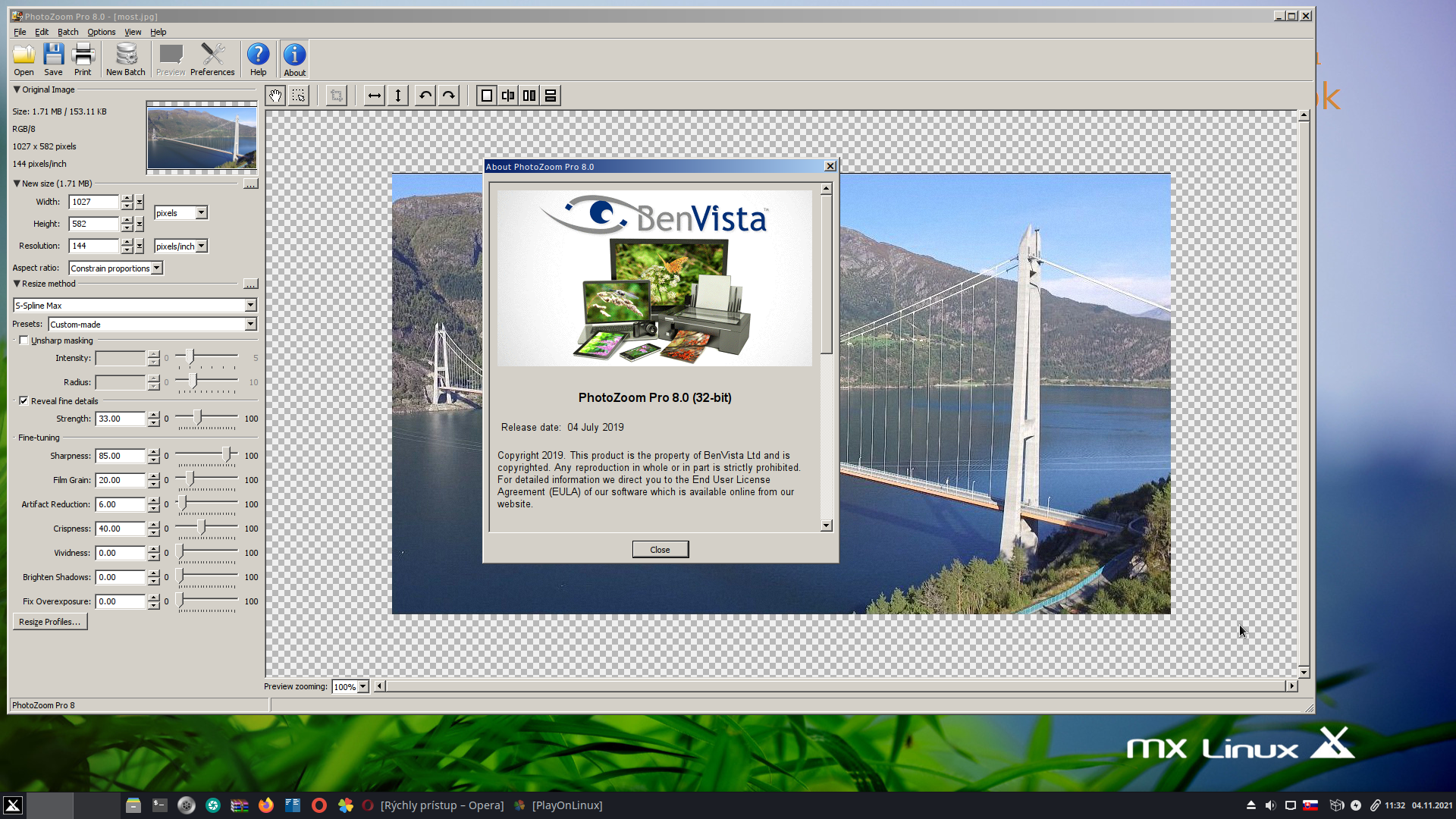Open the Help menu
Screen dimensions: 1456x819
pyautogui.click(x=158, y=32)
